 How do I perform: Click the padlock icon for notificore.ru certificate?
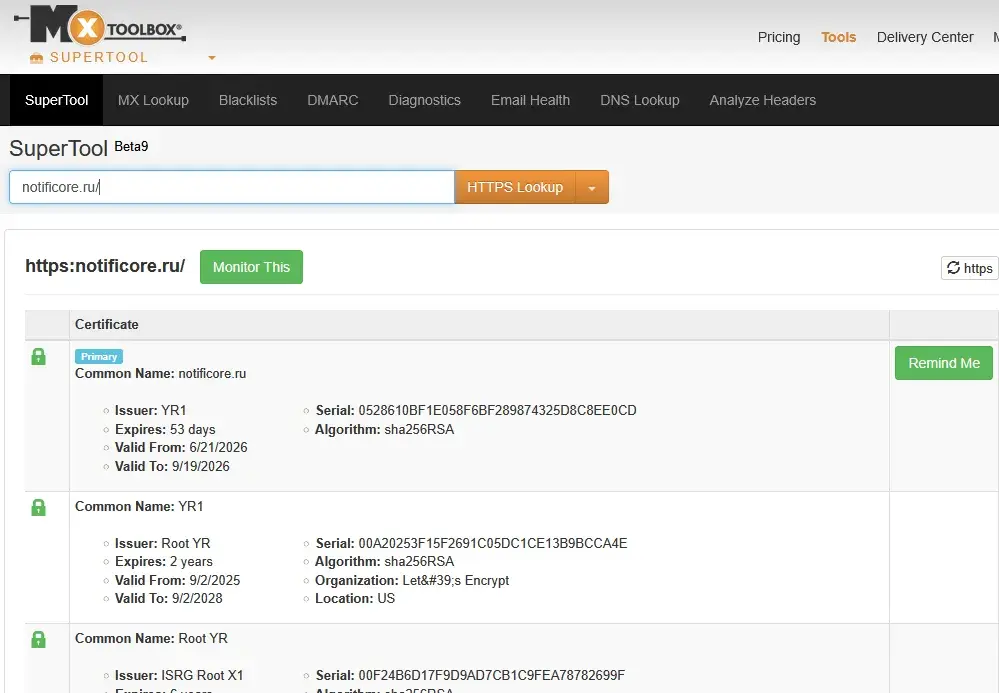coord(38,356)
